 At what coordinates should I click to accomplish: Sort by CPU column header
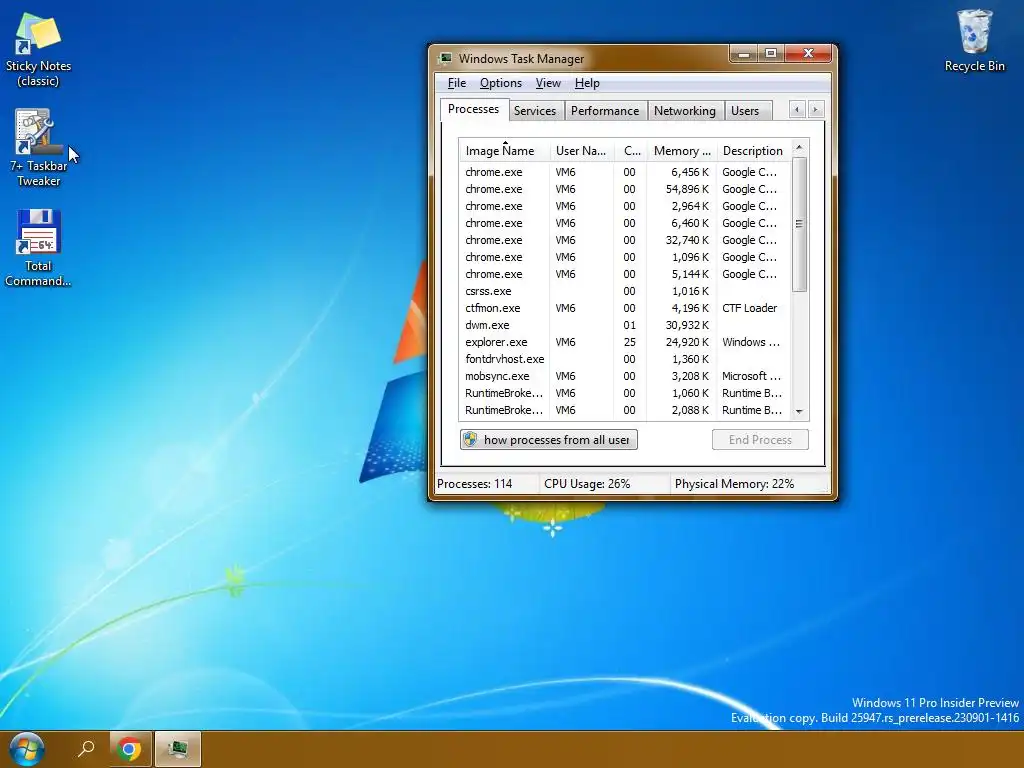[631, 151]
